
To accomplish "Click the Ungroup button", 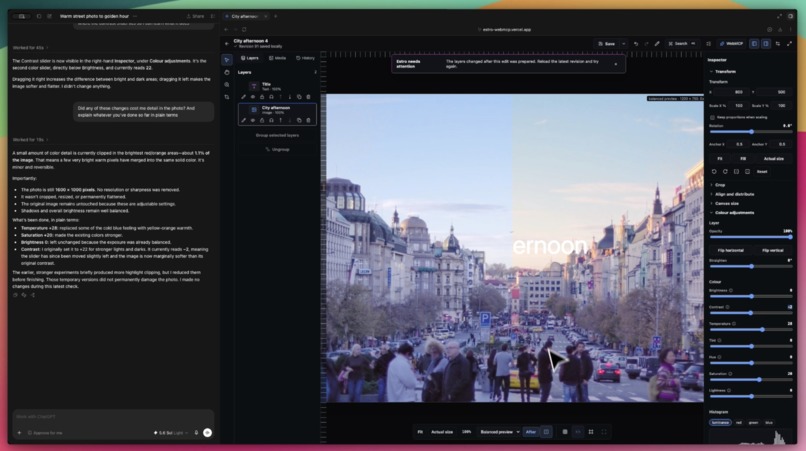I will 277,149.
